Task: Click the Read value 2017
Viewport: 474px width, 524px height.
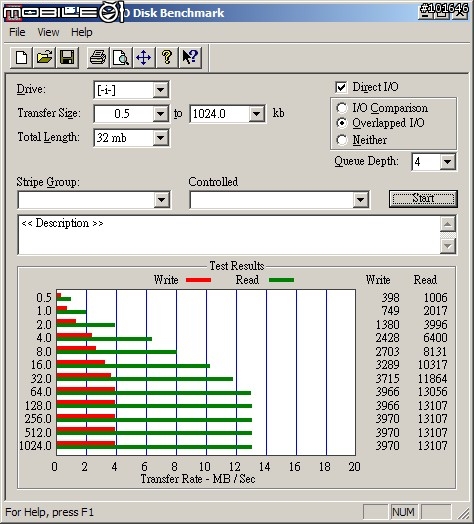Action: pos(435,310)
